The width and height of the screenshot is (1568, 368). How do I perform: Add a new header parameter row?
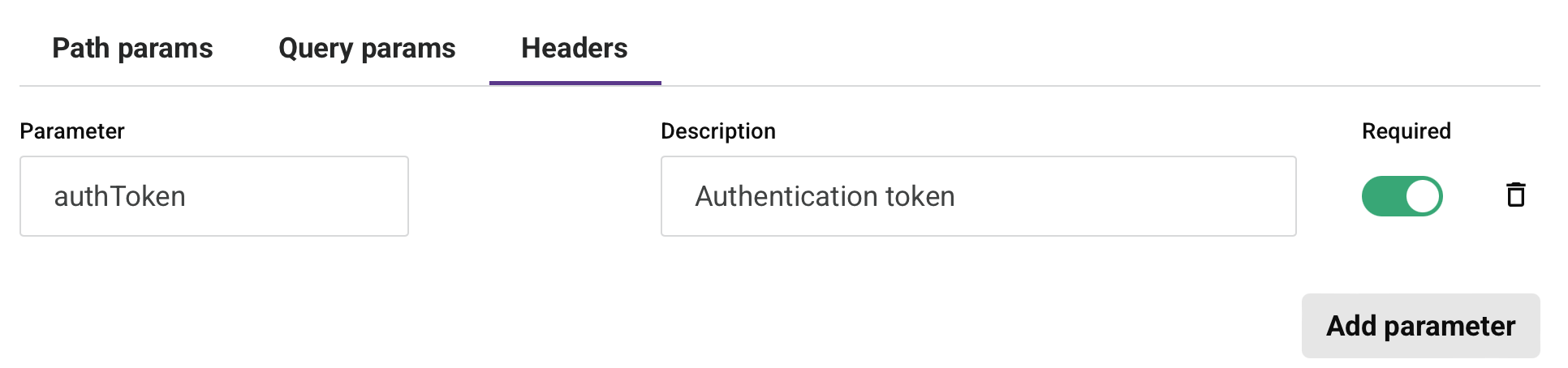pos(1420,326)
